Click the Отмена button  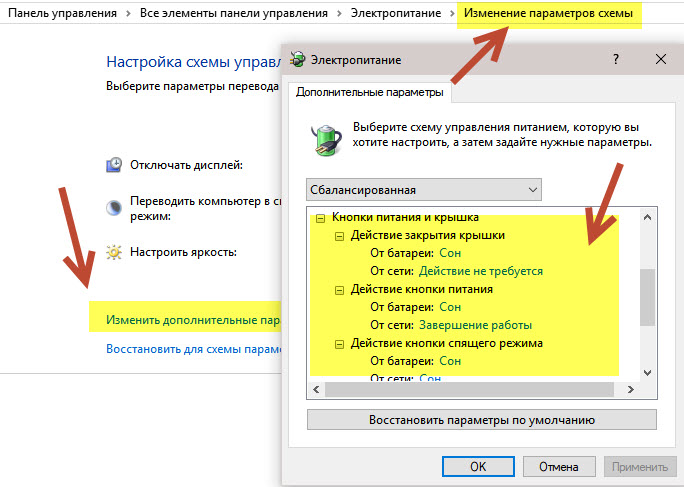[559, 466]
